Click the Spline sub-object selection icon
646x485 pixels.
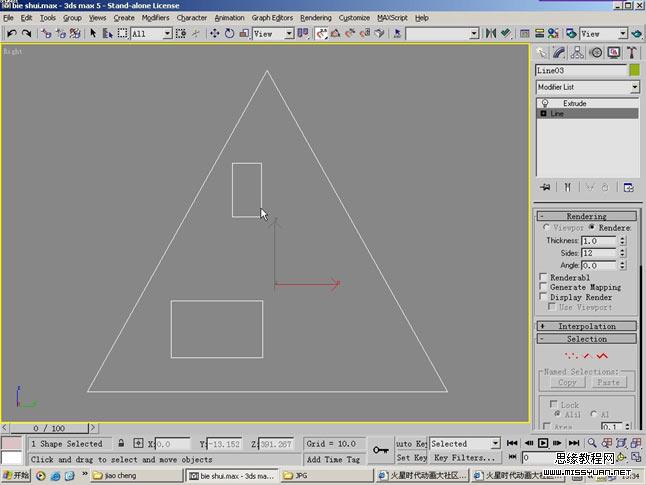point(602,356)
